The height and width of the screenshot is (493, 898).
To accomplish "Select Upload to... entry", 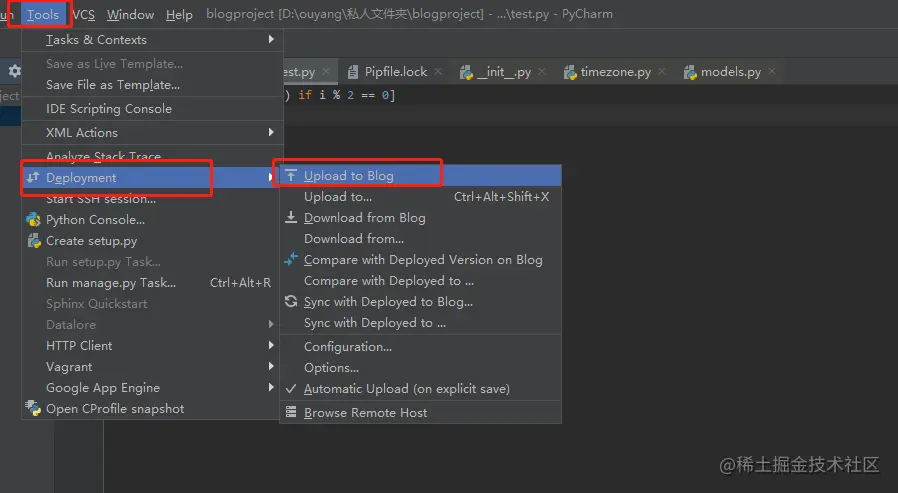I will pos(420,196).
